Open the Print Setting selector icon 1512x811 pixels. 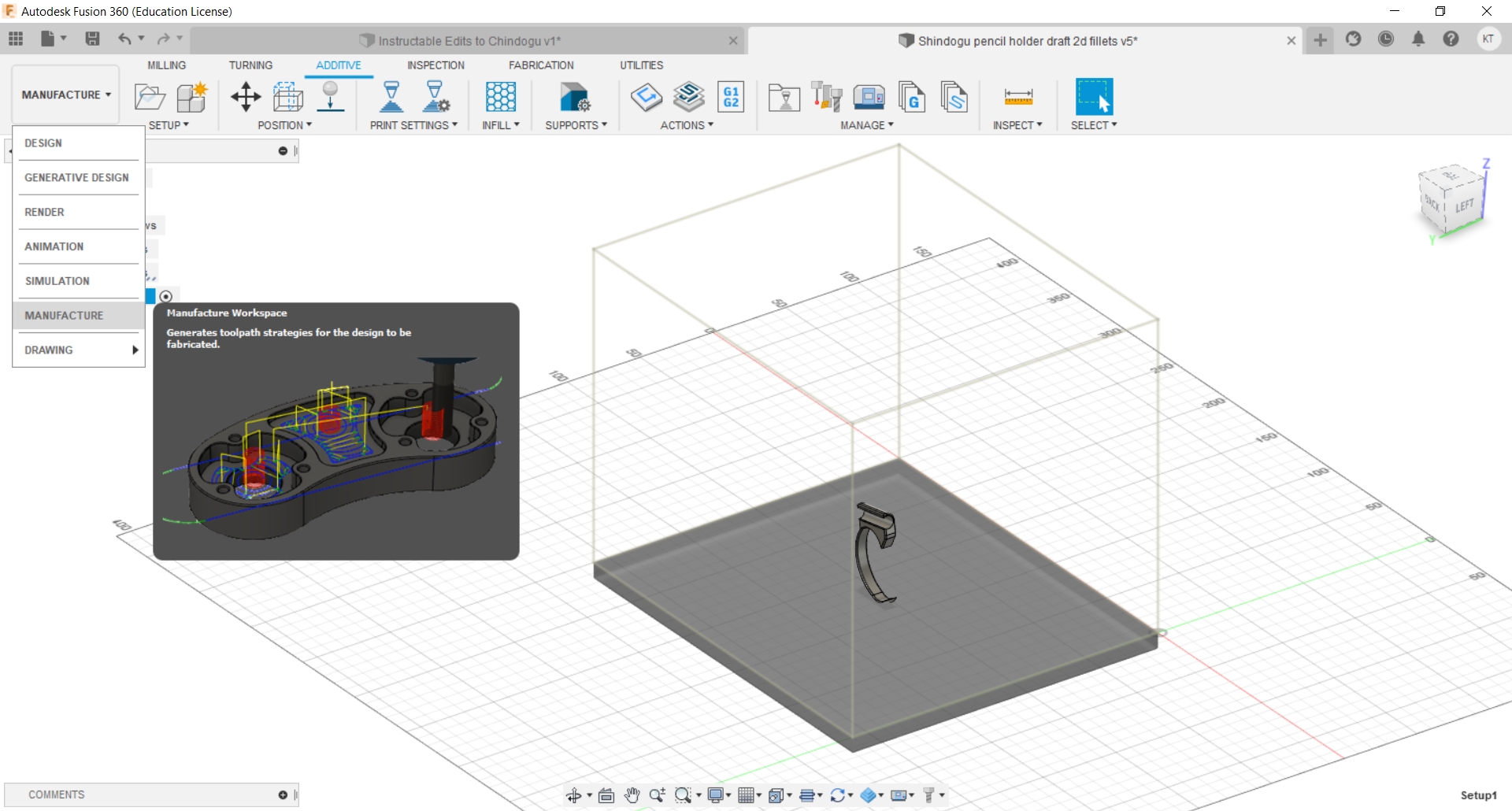(391, 98)
